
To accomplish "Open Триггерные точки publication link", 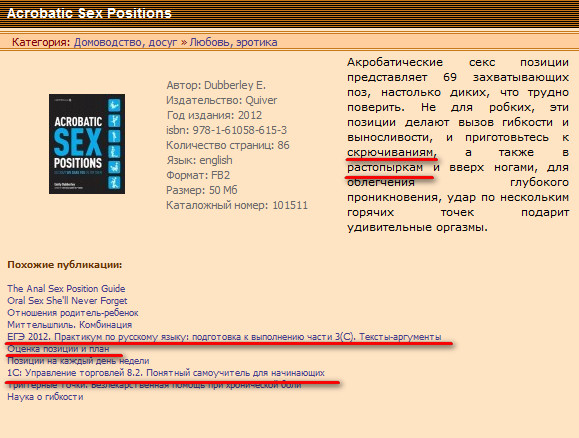I will point(154,385).
